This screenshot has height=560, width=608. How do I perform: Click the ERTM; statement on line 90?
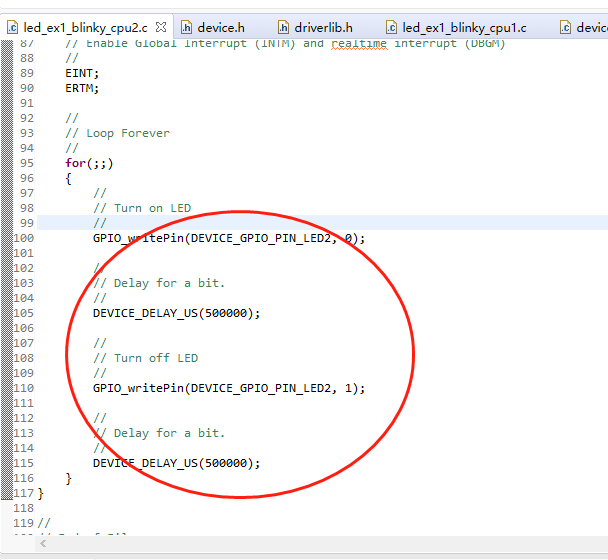(82, 88)
